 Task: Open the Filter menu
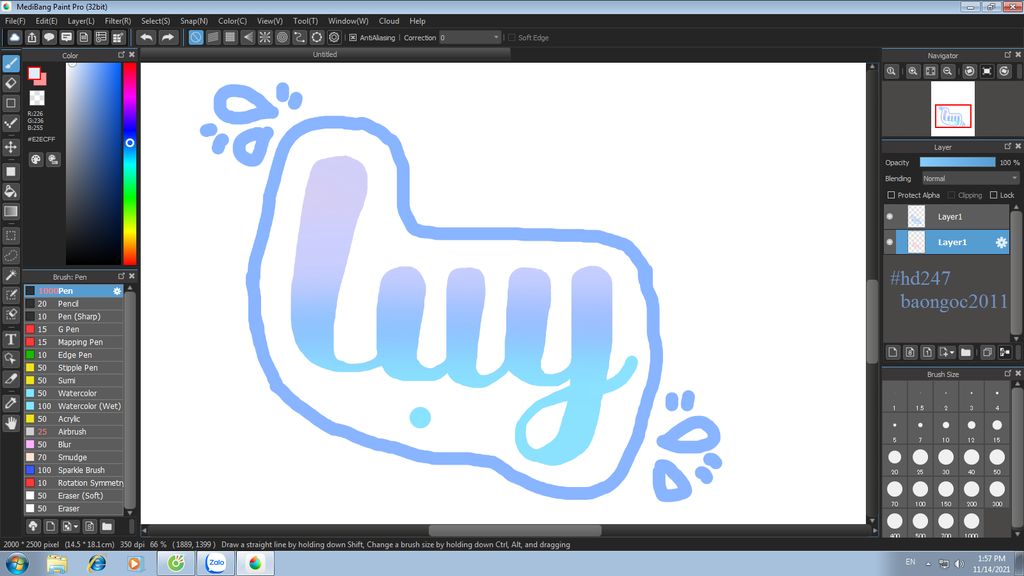[118, 21]
